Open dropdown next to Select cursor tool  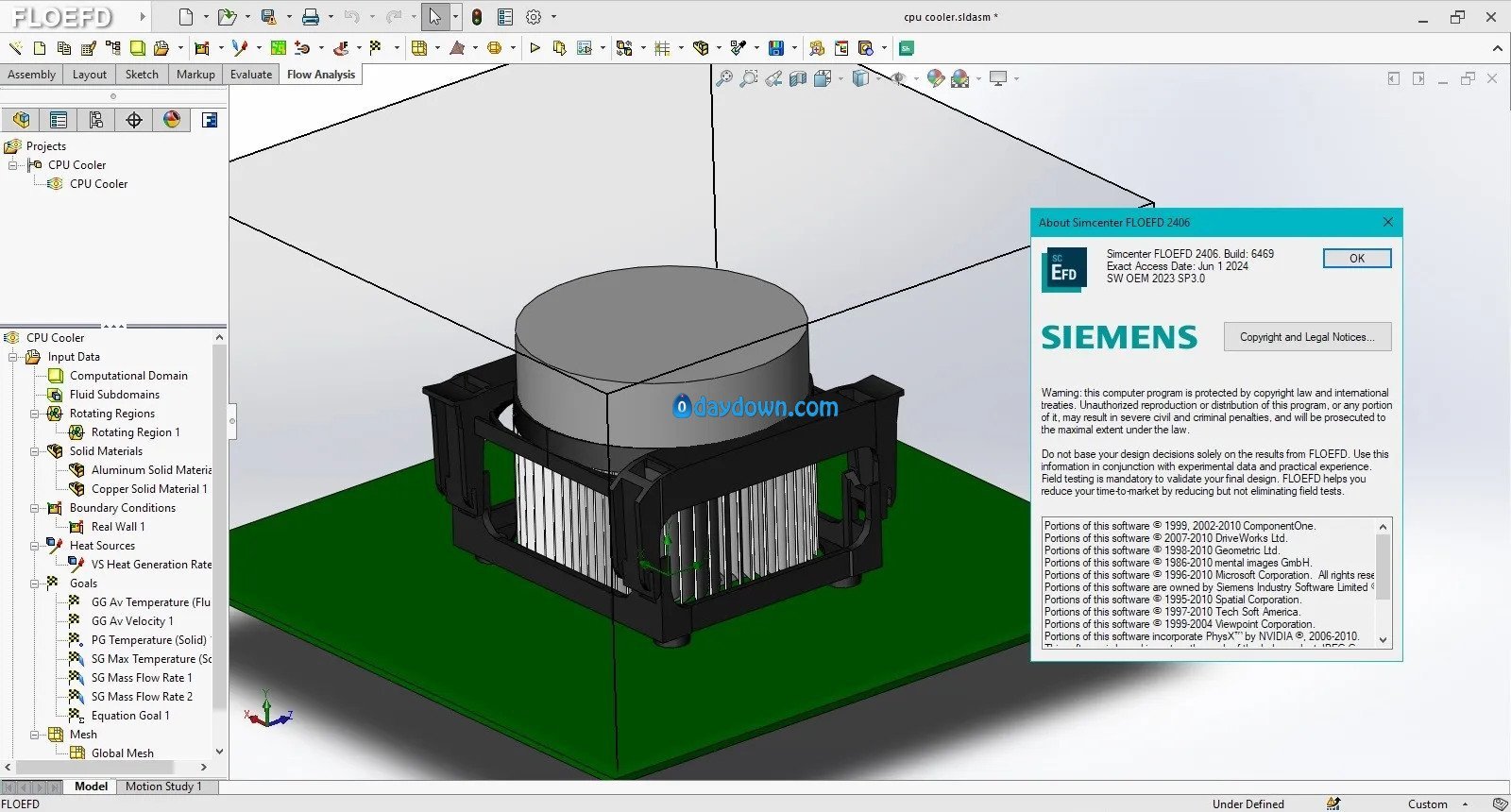(454, 17)
